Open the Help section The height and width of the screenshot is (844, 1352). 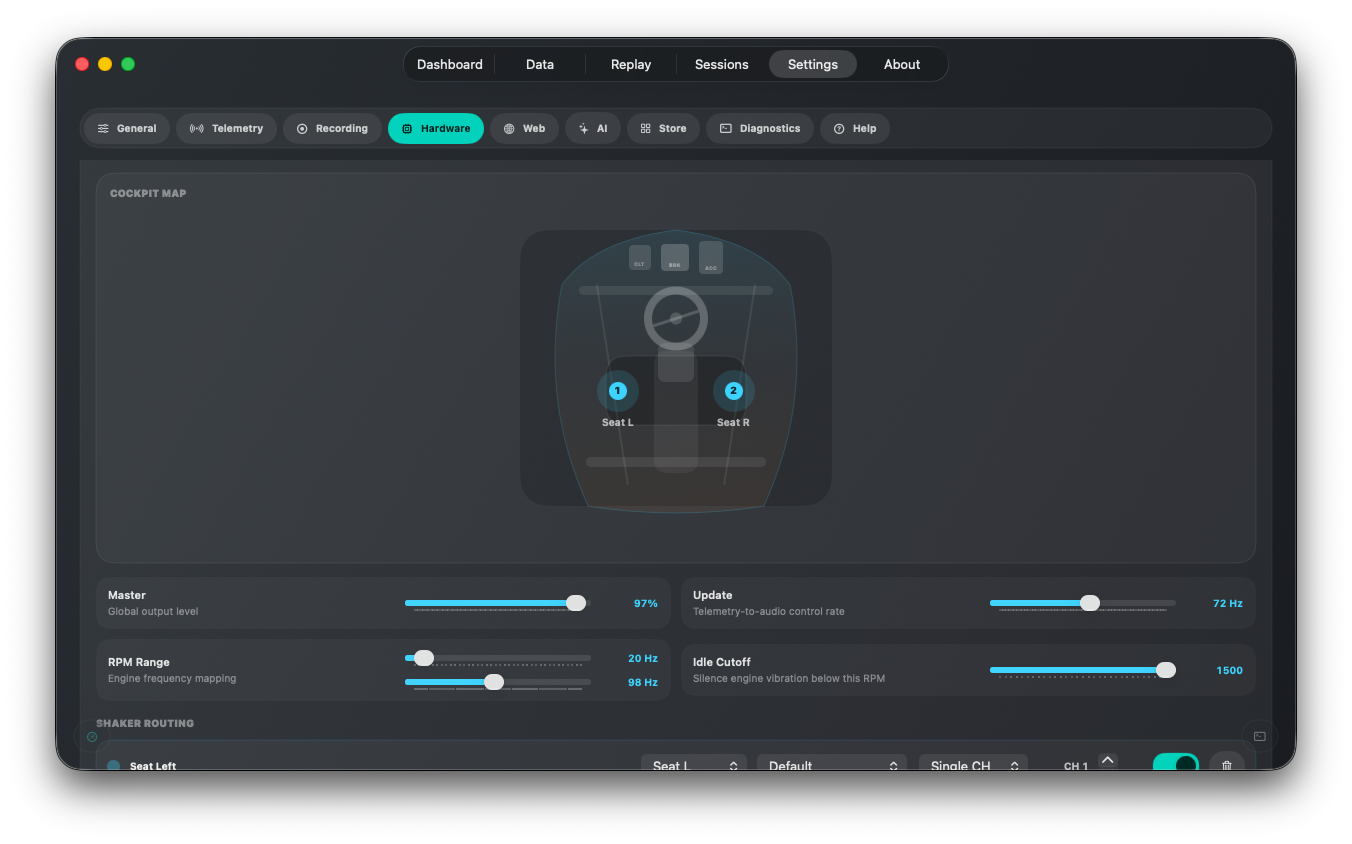pyautogui.click(x=855, y=128)
